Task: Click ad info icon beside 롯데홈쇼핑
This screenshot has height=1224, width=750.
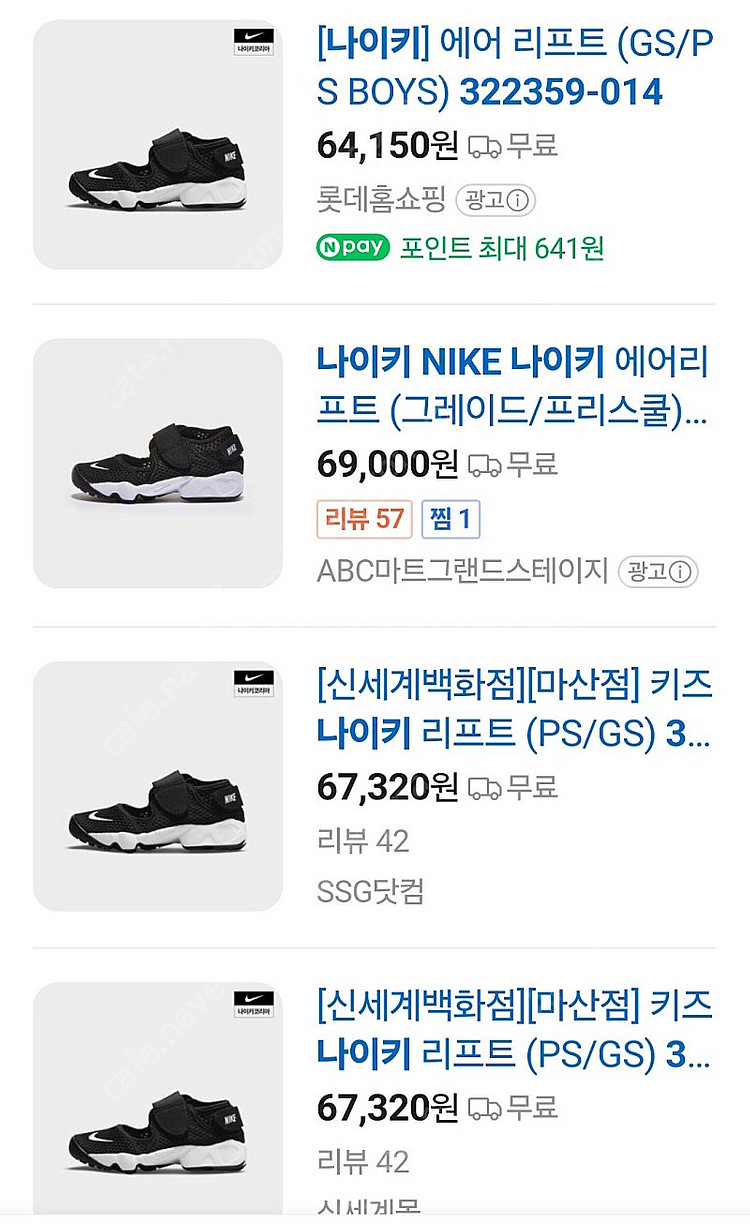Action: [x=516, y=200]
